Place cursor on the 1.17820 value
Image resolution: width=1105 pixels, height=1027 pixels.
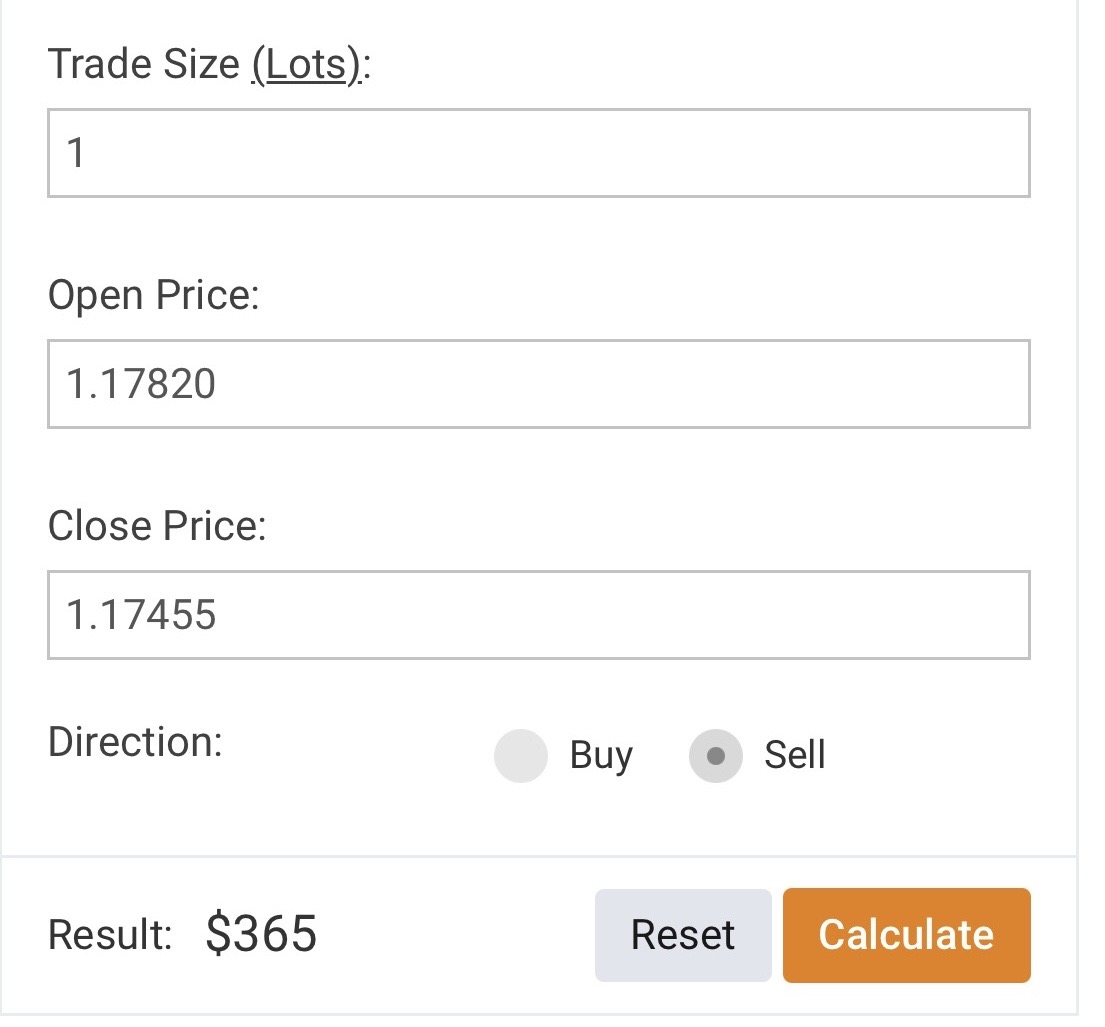click(141, 384)
